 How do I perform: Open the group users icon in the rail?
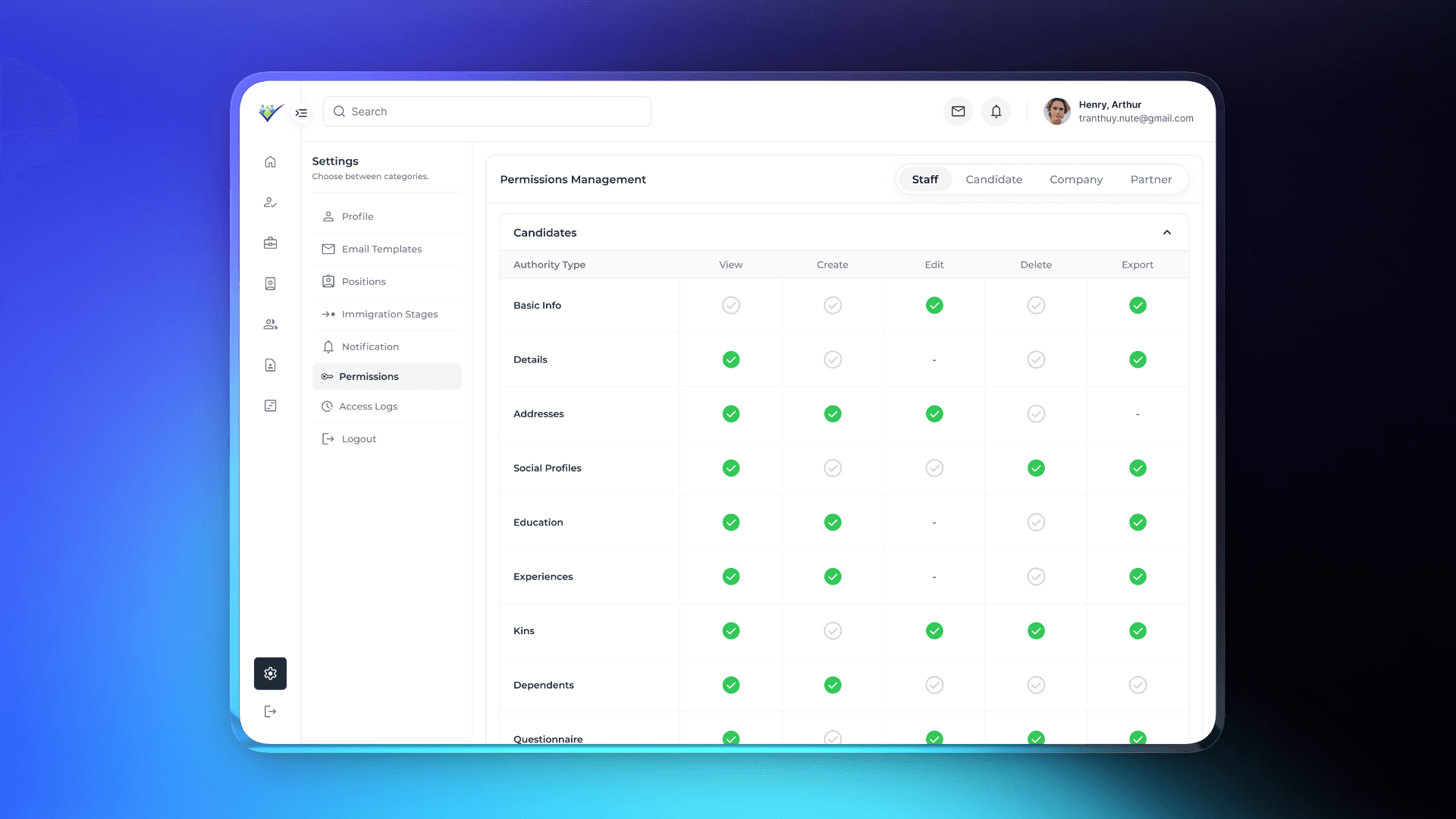pyautogui.click(x=270, y=325)
